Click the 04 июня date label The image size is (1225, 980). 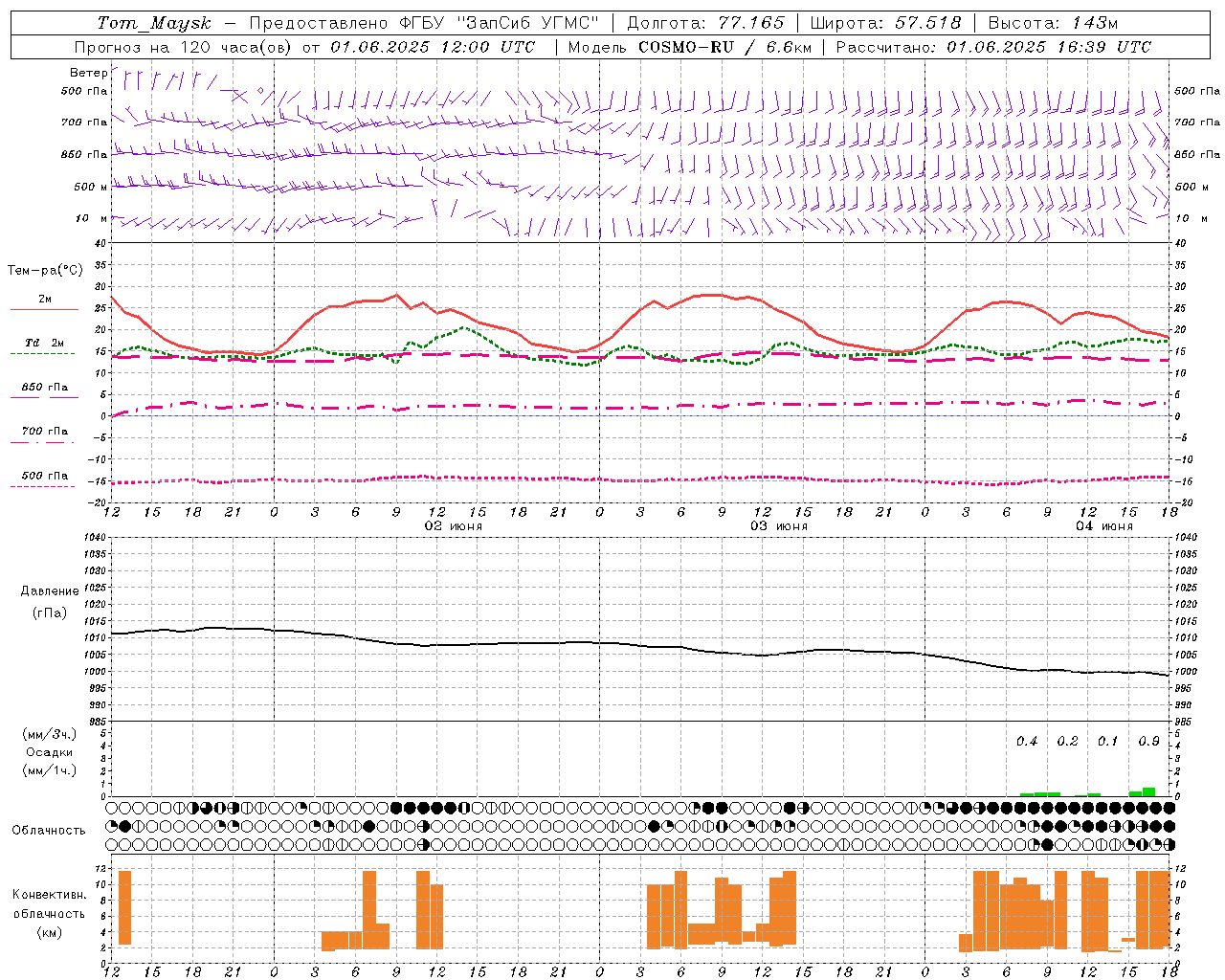(1104, 526)
